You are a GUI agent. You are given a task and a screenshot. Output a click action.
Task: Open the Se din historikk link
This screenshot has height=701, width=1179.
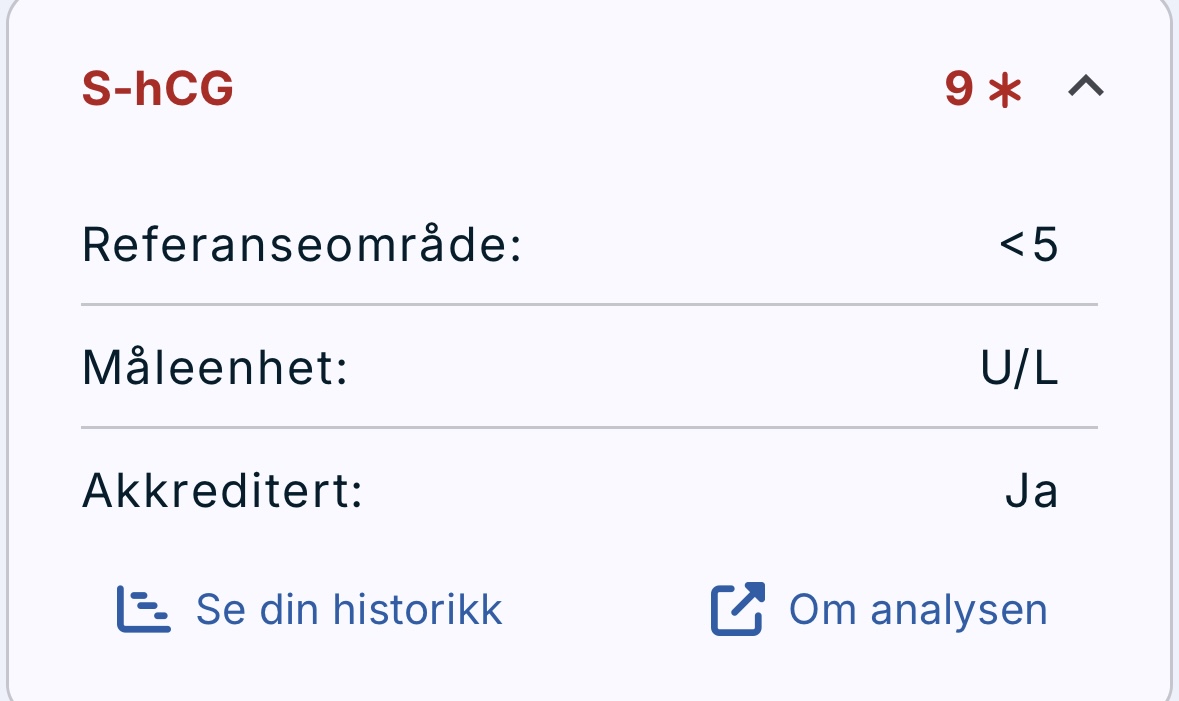point(348,609)
